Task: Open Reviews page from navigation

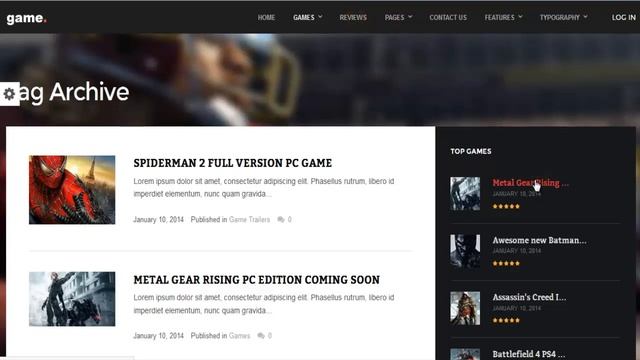Action: [353, 18]
